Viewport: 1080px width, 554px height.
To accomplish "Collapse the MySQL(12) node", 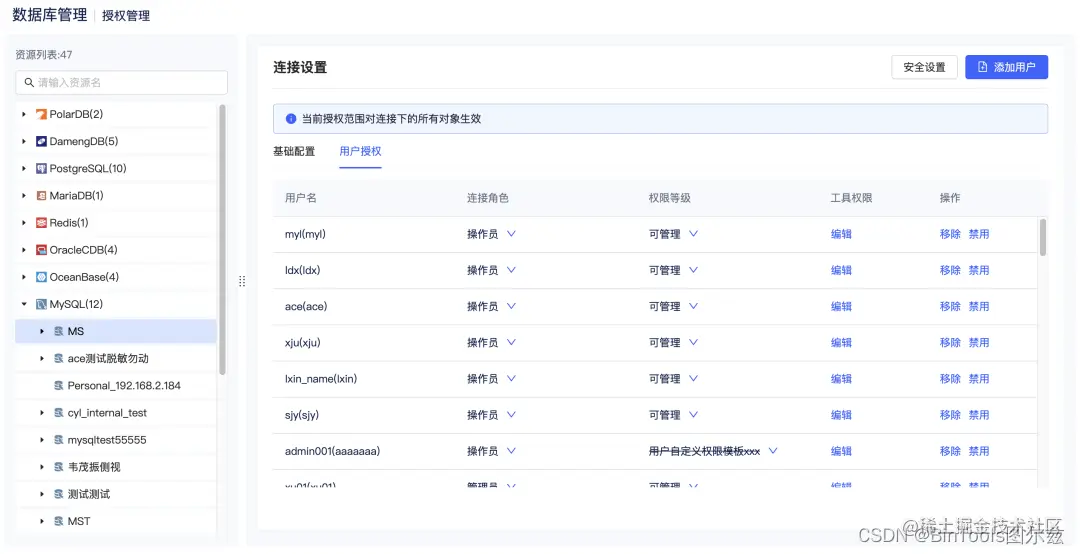I will [x=24, y=304].
